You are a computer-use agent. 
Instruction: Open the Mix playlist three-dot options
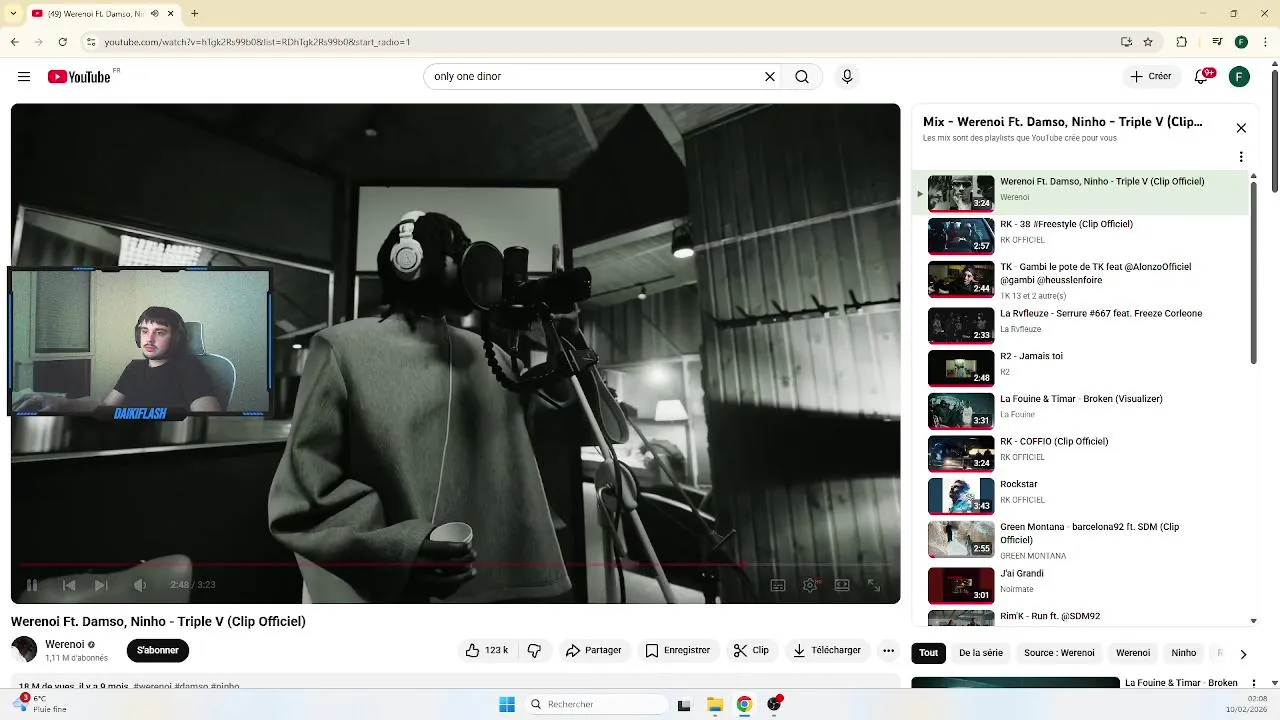tap(1241, 157)
